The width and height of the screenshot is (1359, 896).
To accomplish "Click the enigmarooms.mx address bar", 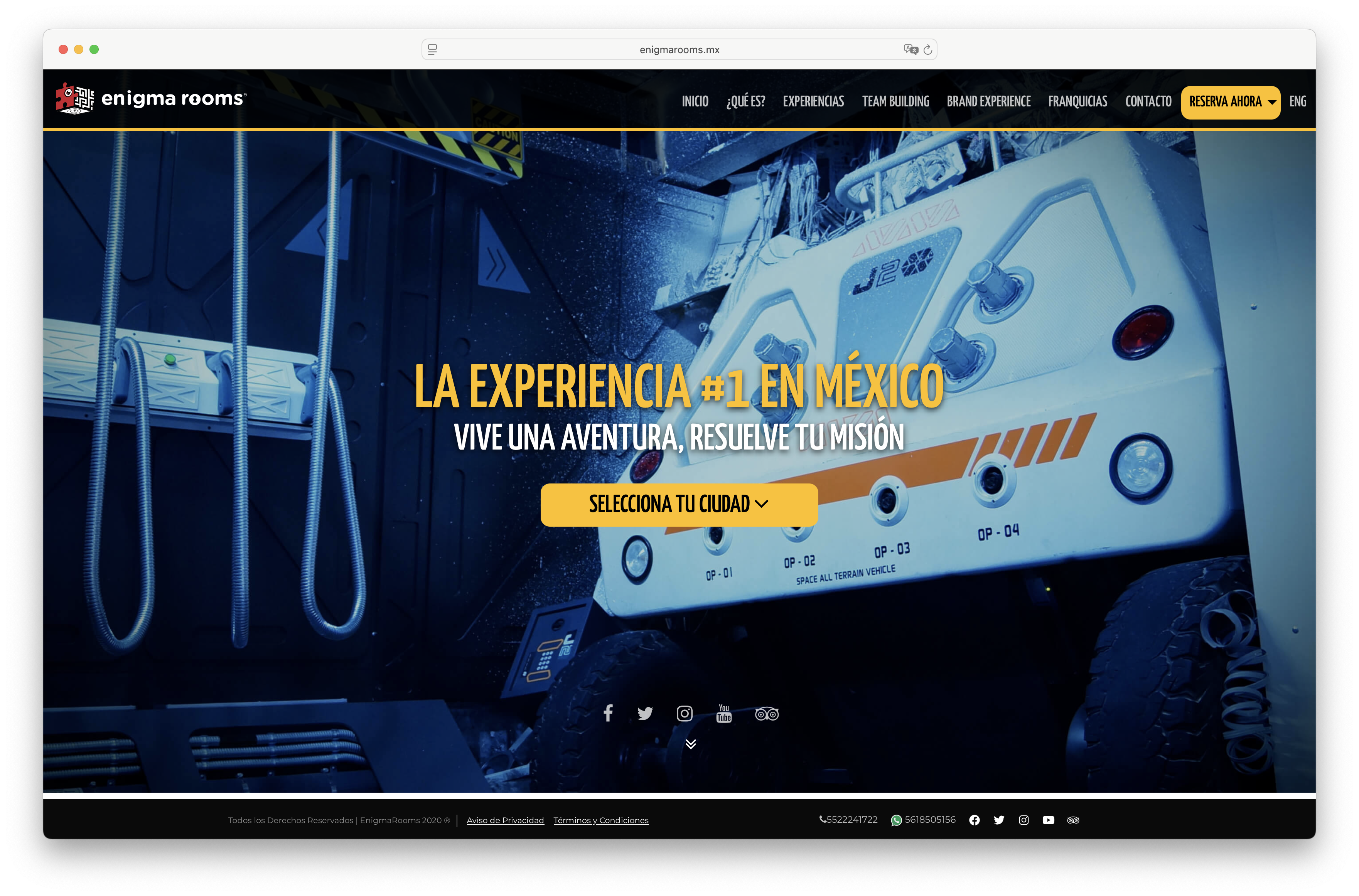I will pyautogui.click(x=679, y=50).
